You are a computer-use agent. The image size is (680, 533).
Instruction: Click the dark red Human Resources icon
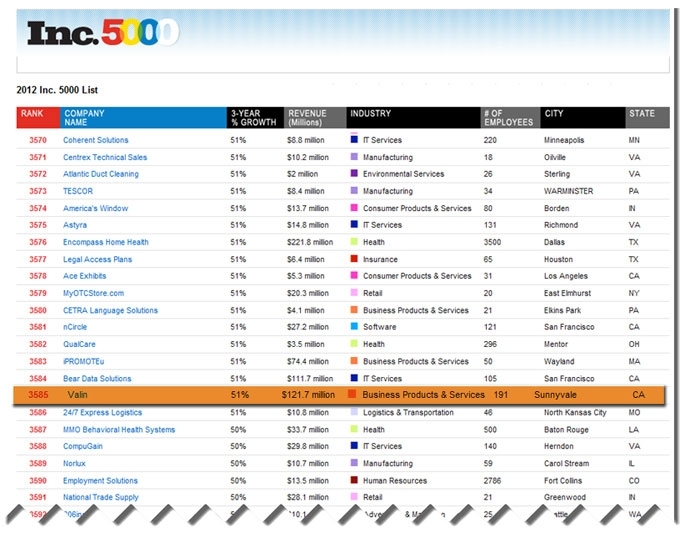tap(354, 480)
